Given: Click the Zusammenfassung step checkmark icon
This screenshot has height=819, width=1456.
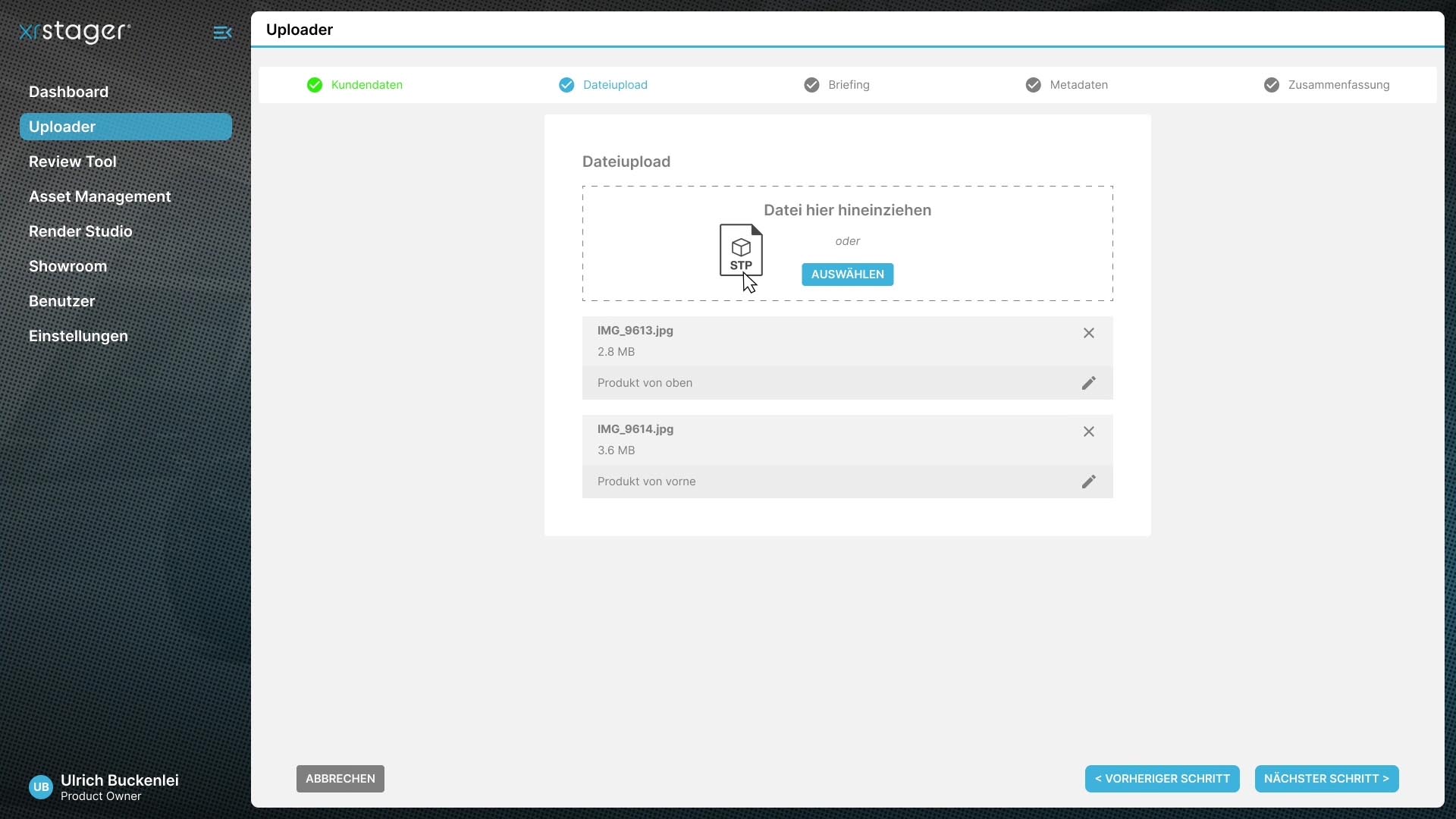Looking at the screenshot, I should tap(1272, 85).
